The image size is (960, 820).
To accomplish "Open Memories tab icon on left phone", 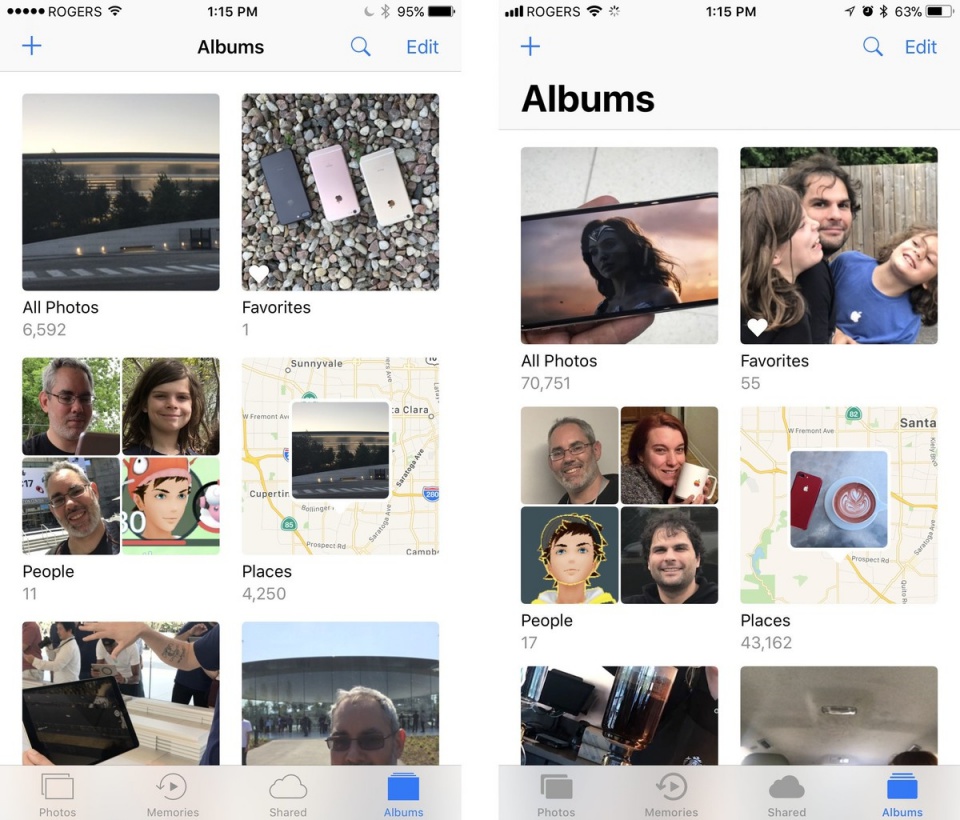I will point(172,786).
